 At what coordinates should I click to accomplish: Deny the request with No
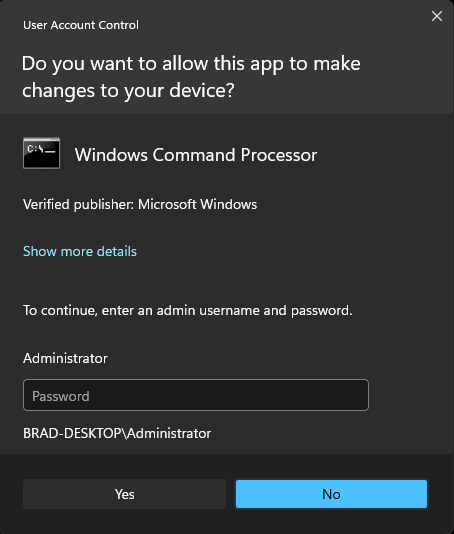(331, 494)
